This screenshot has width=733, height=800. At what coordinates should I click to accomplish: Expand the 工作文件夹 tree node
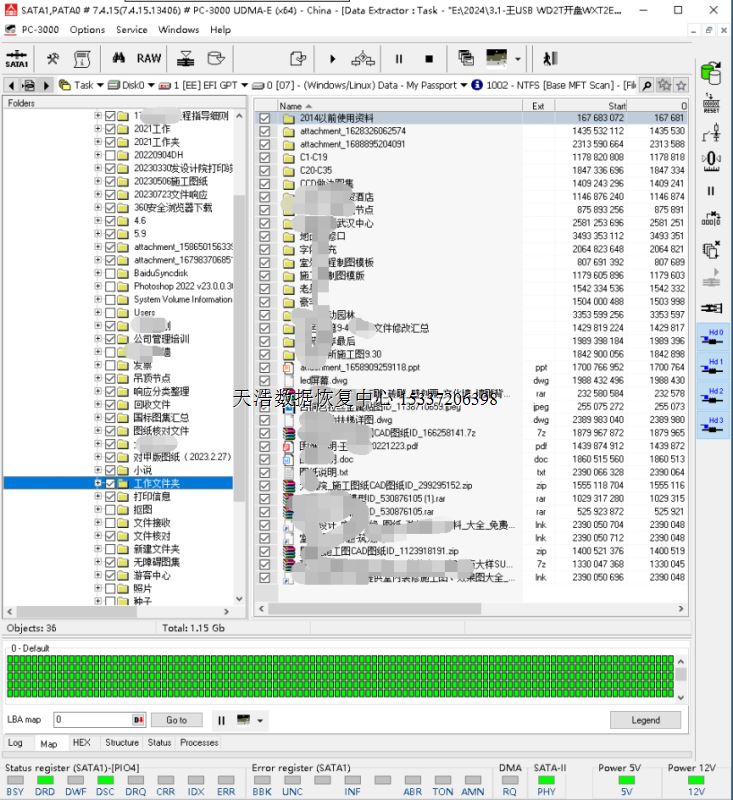point(98,483)
